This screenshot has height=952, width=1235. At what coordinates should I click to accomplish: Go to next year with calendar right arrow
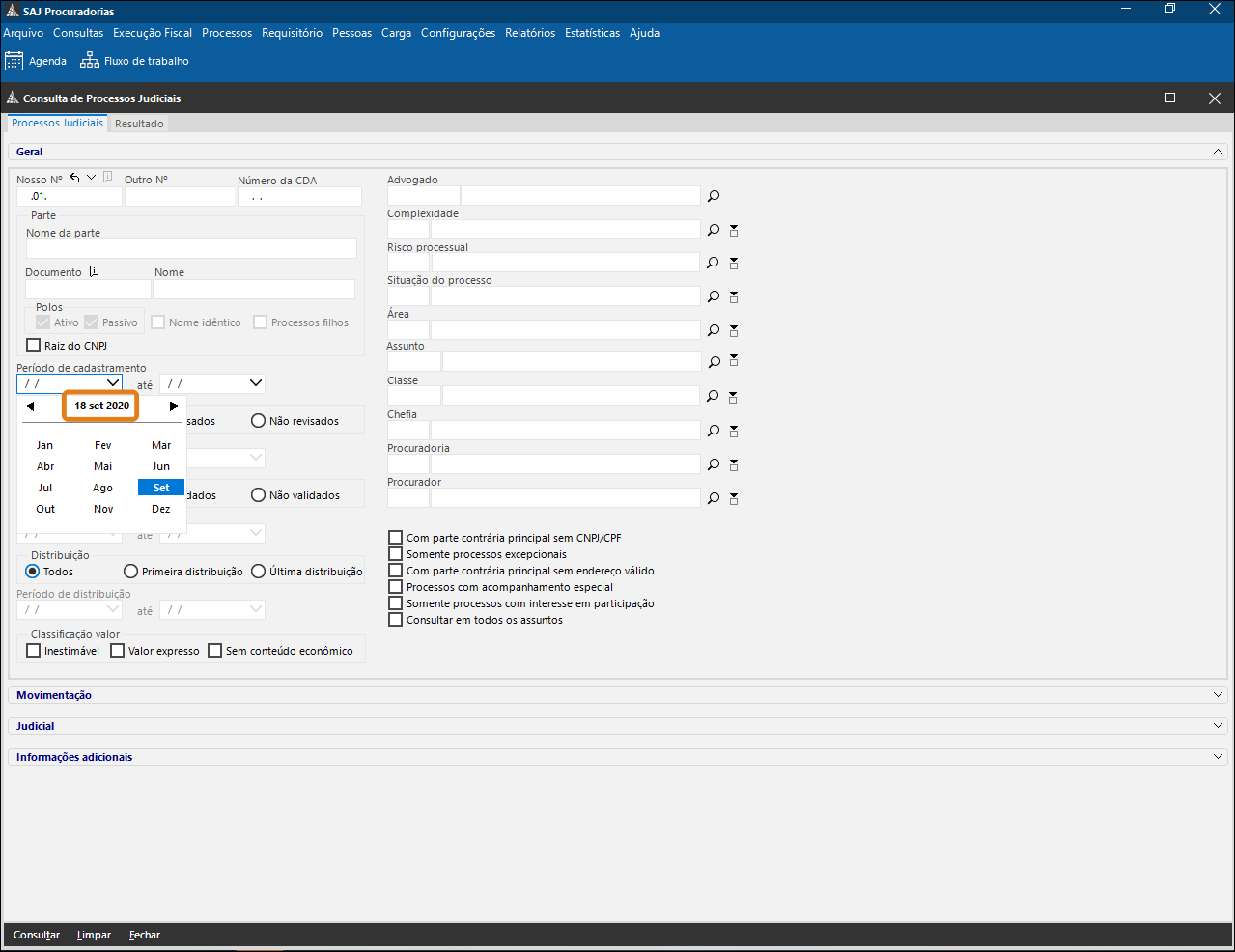[x=174, y=406]
